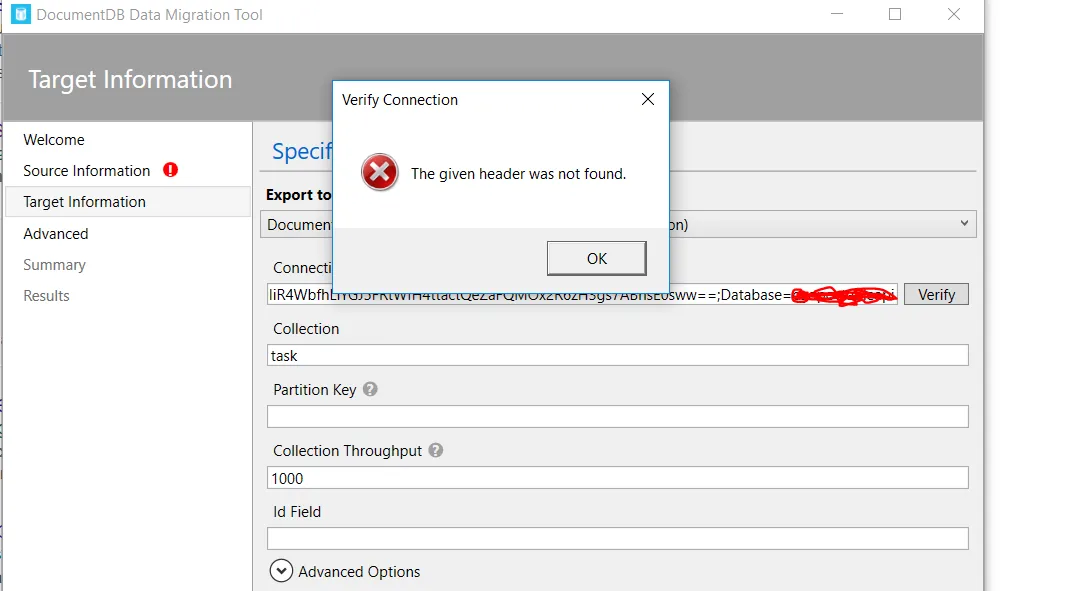Click the 'Target Information' page heading

tap(130, 79)
